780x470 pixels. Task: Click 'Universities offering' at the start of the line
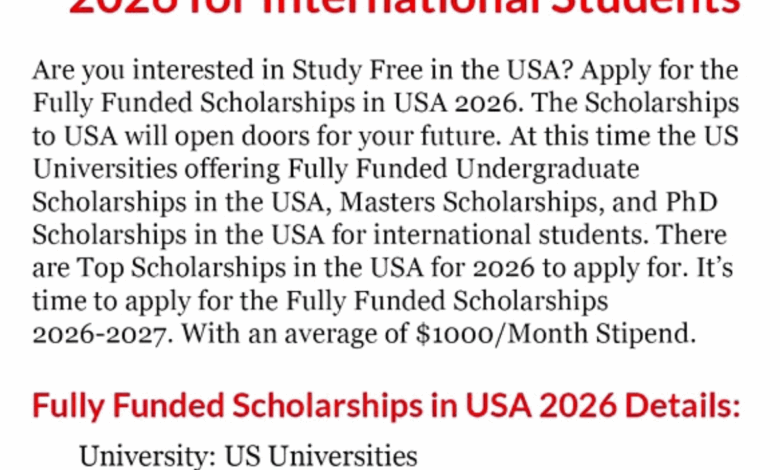(157, 169)
